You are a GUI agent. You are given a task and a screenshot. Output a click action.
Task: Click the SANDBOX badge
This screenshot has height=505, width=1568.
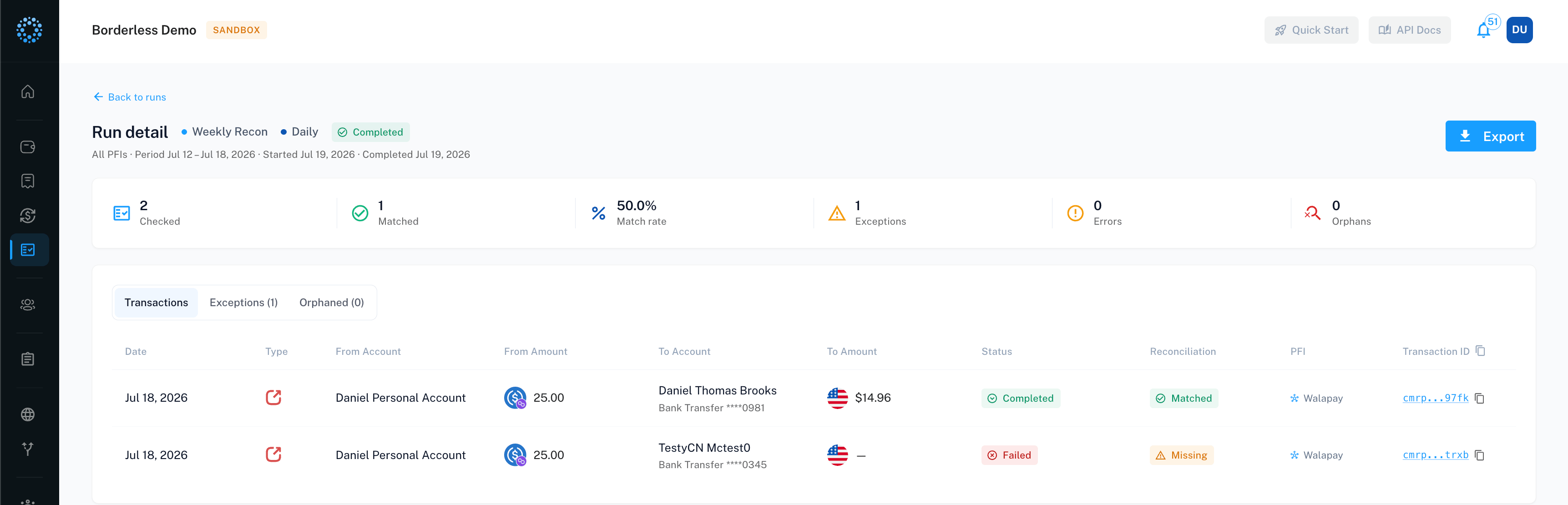[236, 30]
